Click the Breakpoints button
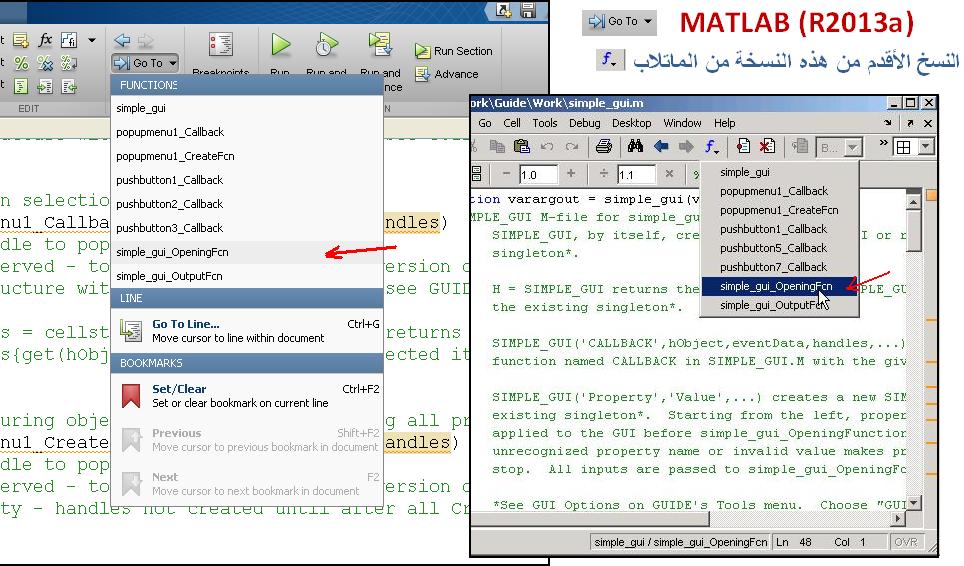The width and height of the screenshot is (964, 566). (x=221, y=54)
